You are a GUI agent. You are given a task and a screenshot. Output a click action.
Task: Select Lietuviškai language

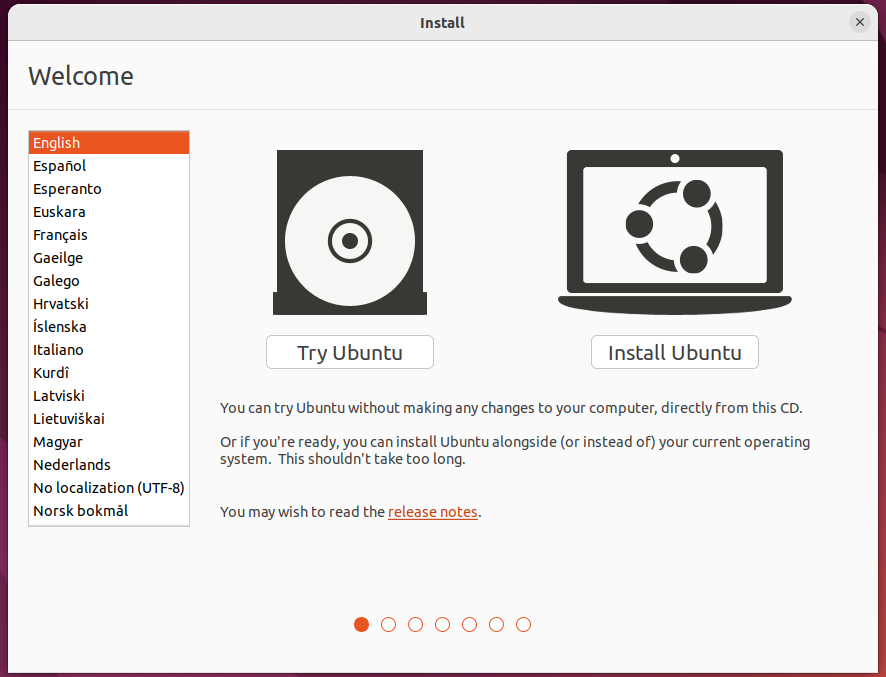(x=109, y=419)
